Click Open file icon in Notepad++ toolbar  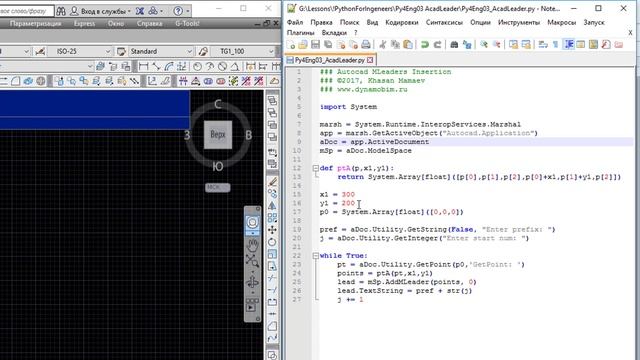pos(303,44)
